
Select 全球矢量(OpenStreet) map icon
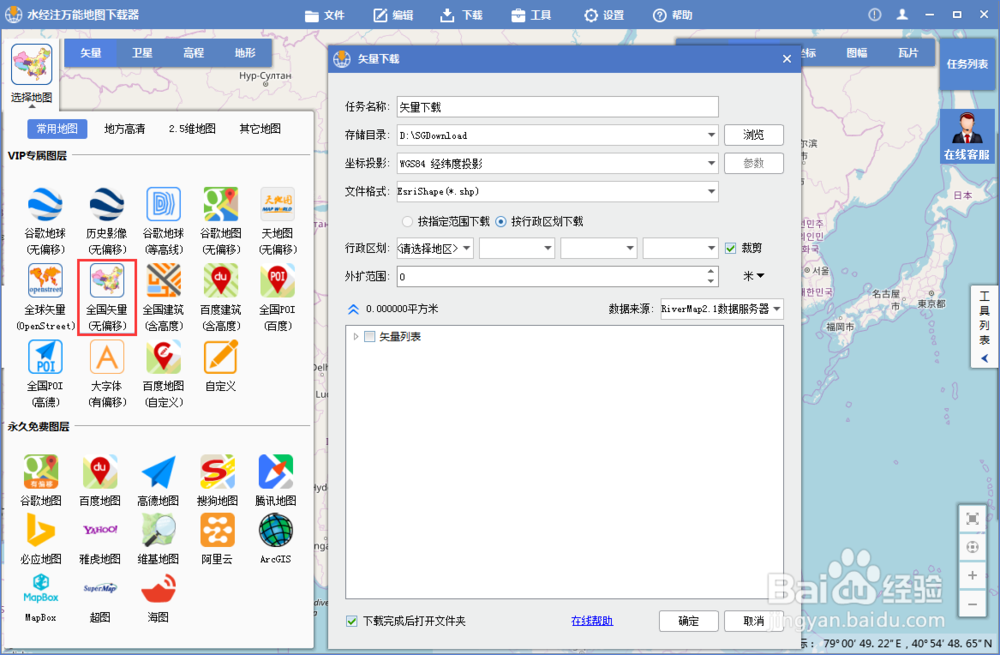[x=45, y=281]
